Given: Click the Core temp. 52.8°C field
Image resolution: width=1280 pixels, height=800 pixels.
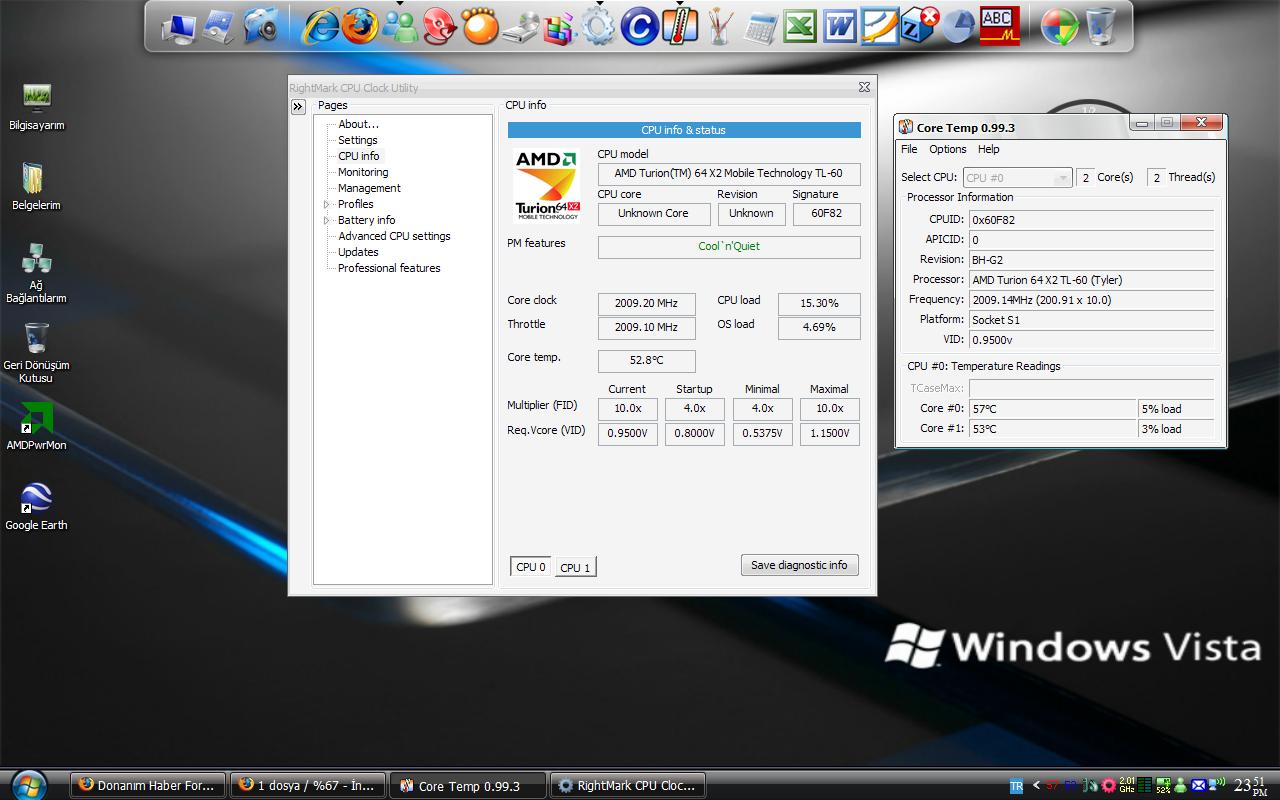Looking at the screenshot, I should [x=646, y=360].
